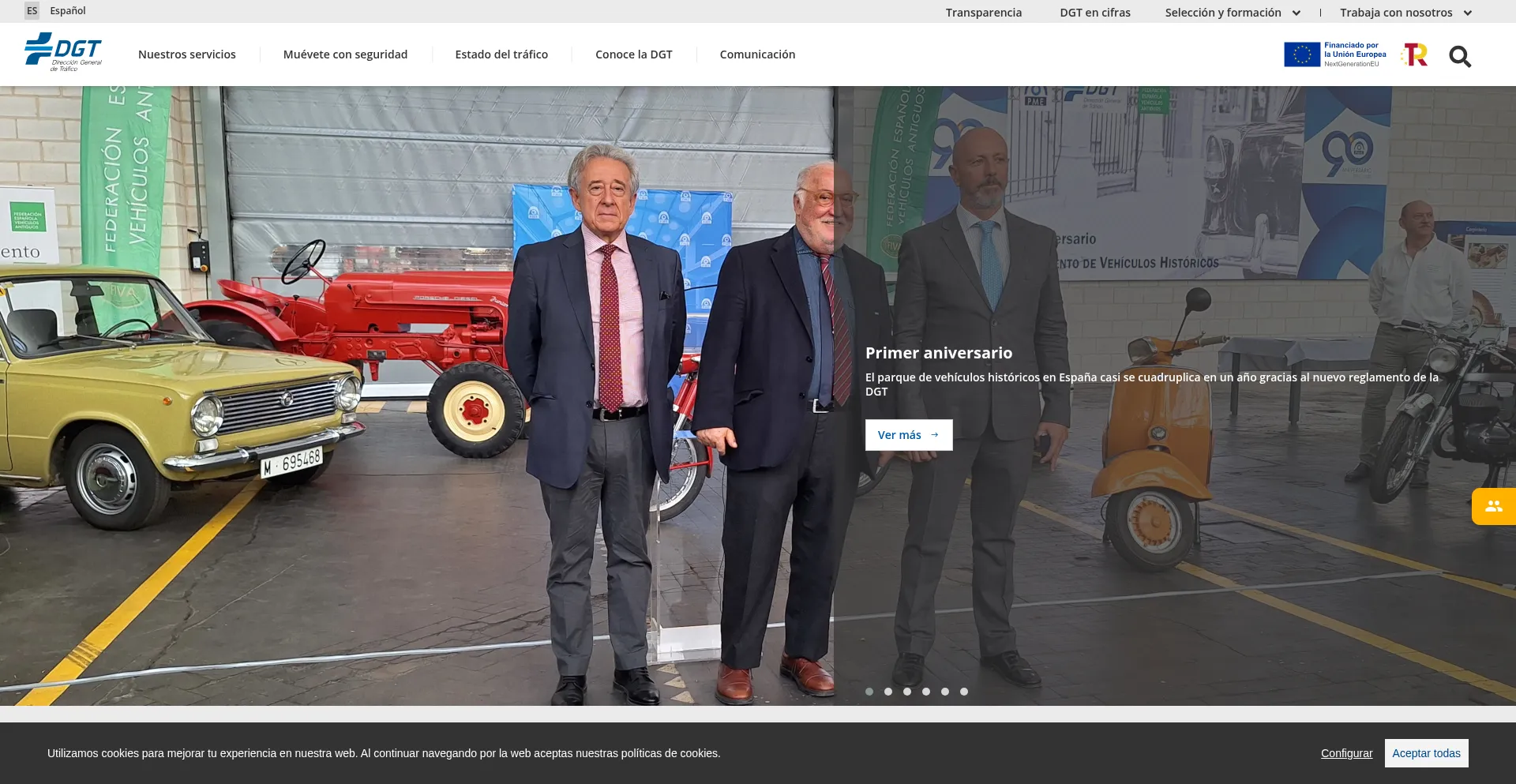Select the fourth carousel slide dot

926,692
